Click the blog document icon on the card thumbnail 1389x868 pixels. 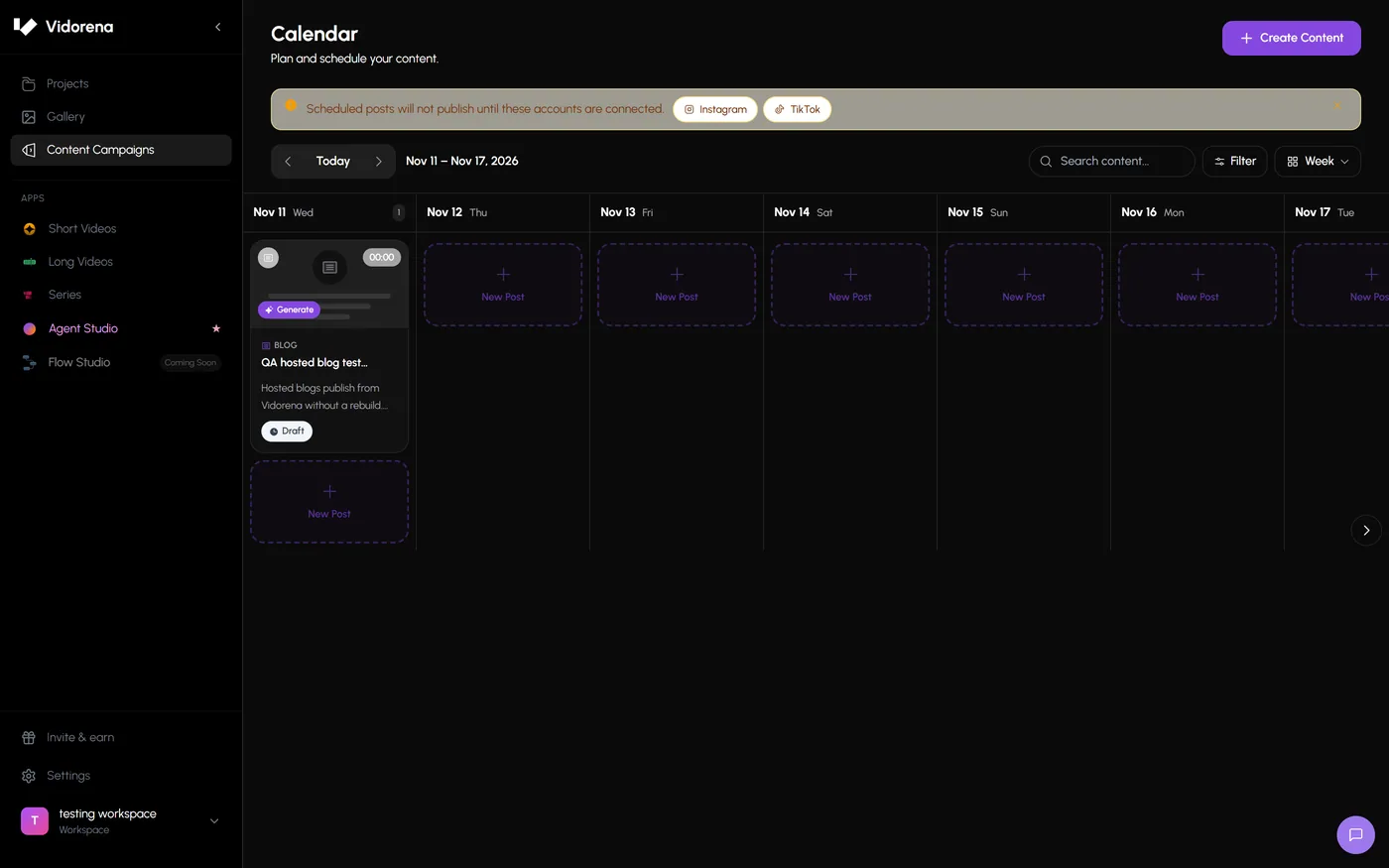tap(329, 267)
